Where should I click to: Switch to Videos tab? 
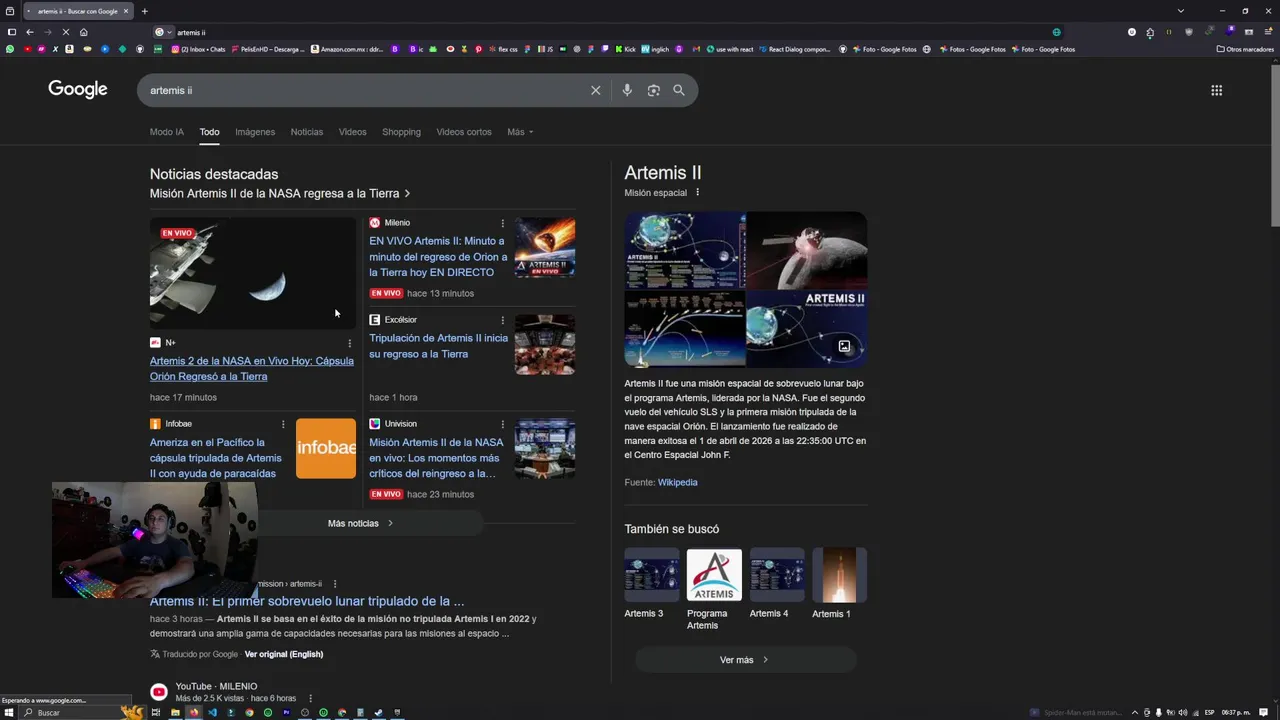pyautogui.click(x=353, y=132)
